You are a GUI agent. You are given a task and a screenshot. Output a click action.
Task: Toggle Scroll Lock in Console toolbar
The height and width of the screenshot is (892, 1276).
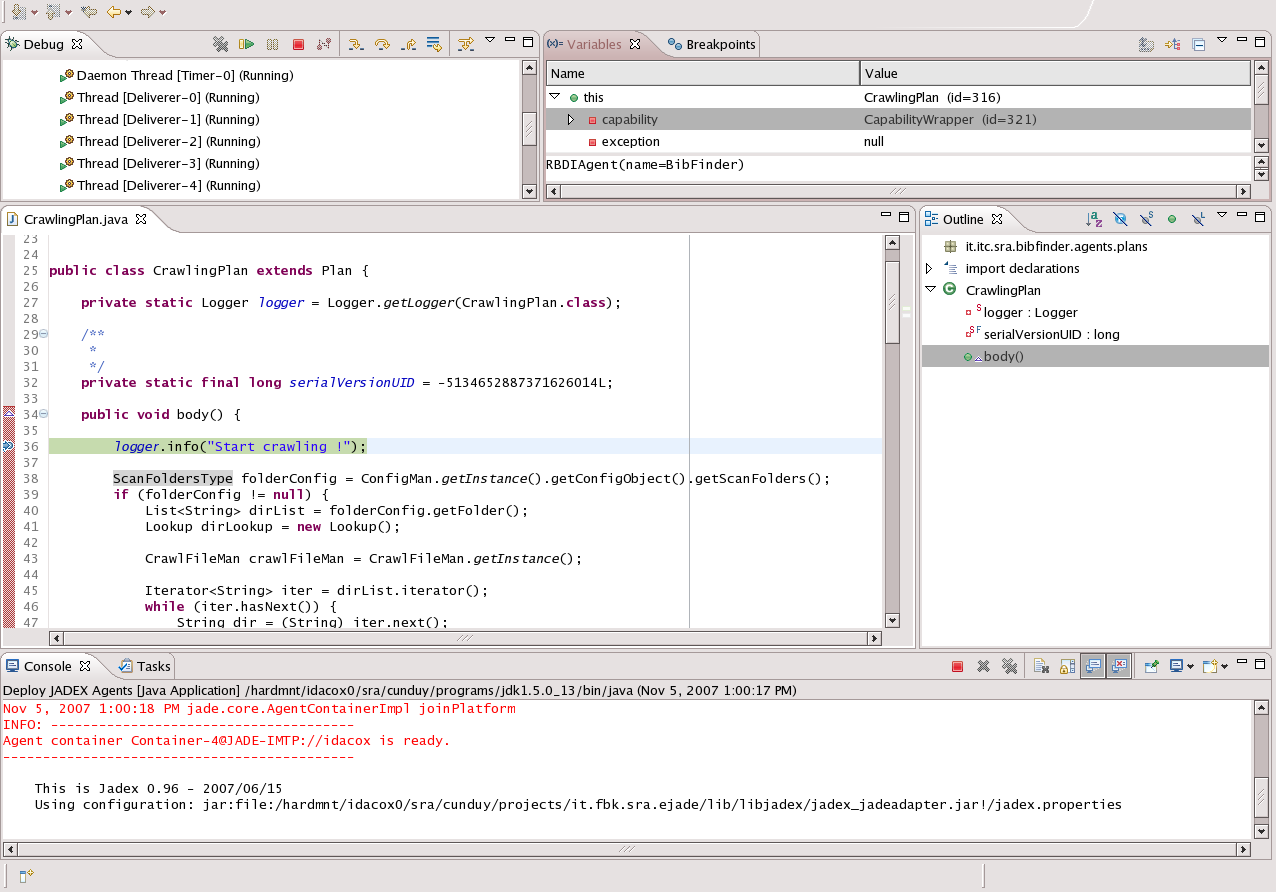tap(1067, 666)
